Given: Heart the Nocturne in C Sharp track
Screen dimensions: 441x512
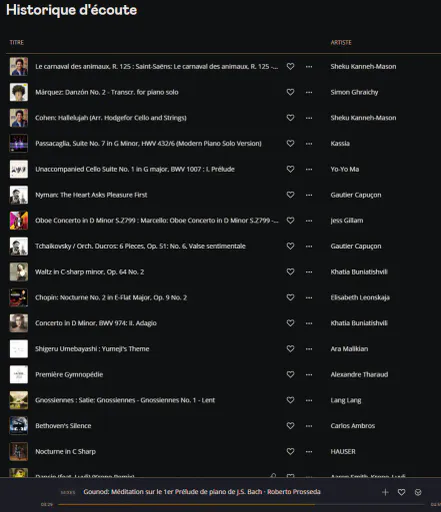Looking at the screenshot, I should pos(290,451).
